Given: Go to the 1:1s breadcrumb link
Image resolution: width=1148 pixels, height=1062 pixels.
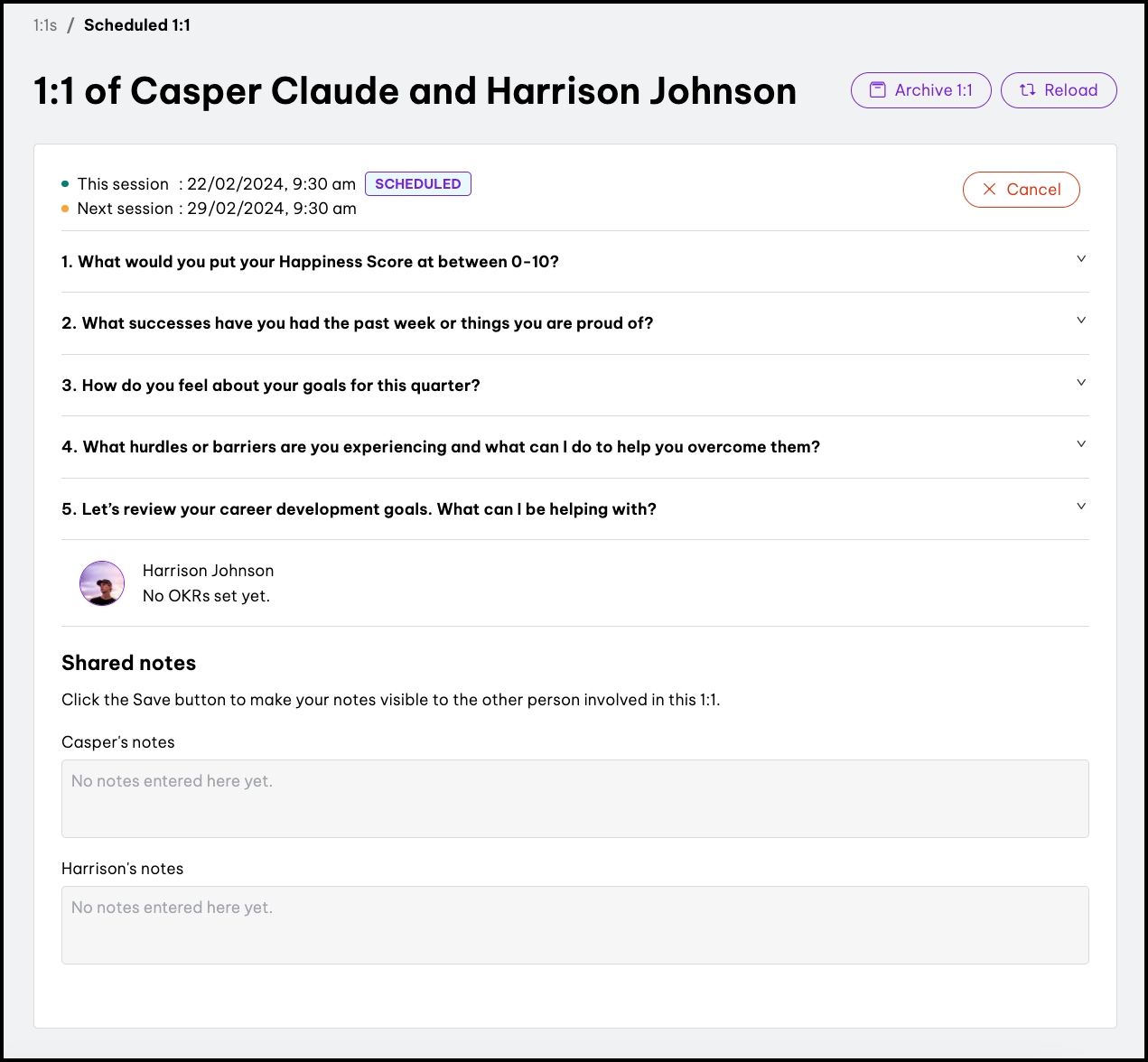Looking at the screenshot, I should pos(45,25).
